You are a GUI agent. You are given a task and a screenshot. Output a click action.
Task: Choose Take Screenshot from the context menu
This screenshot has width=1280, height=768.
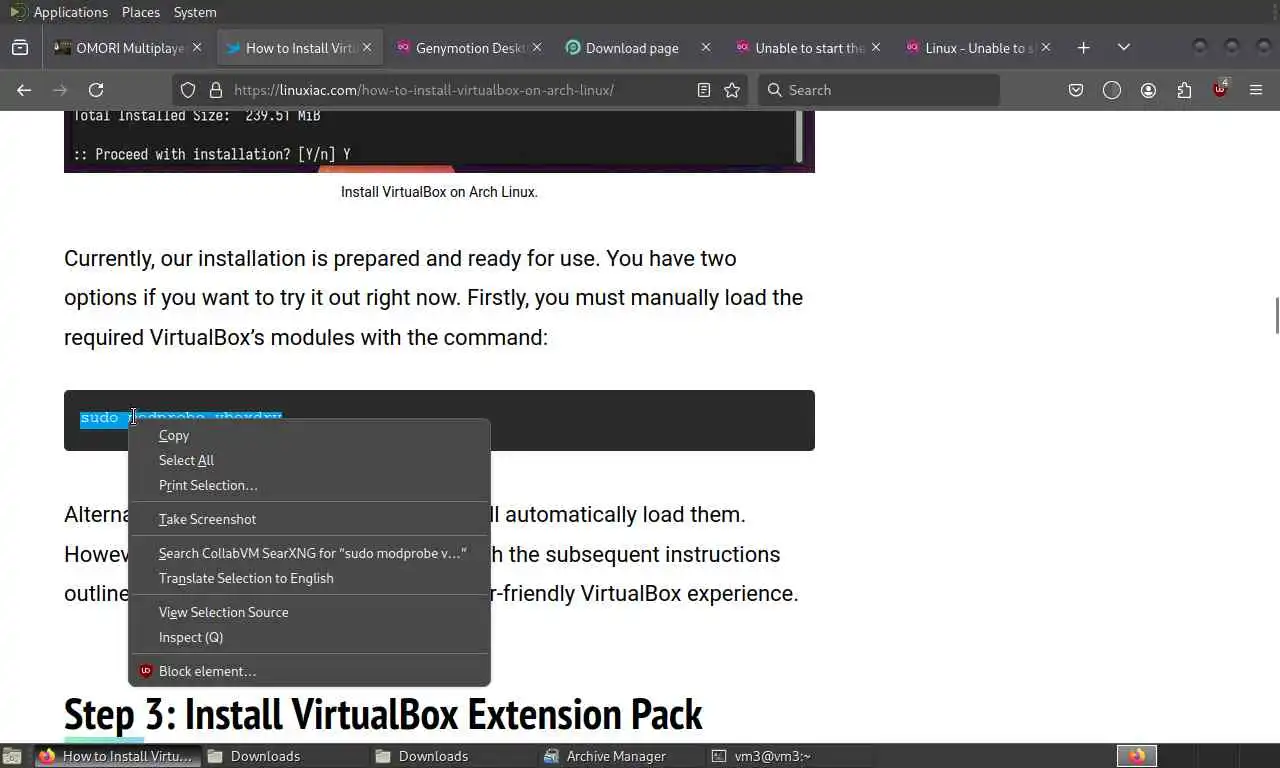(x=309, y=519)
